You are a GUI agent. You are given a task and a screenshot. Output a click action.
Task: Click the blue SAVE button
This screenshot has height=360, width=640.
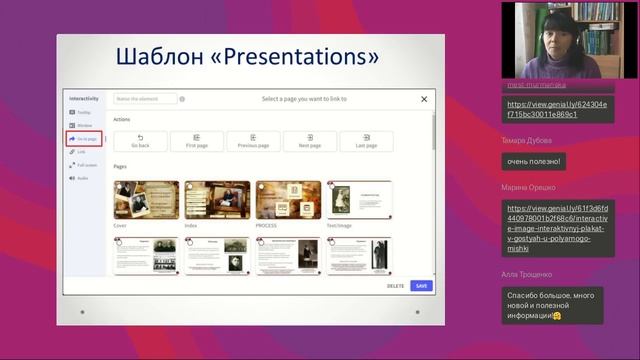click(421, 286)
